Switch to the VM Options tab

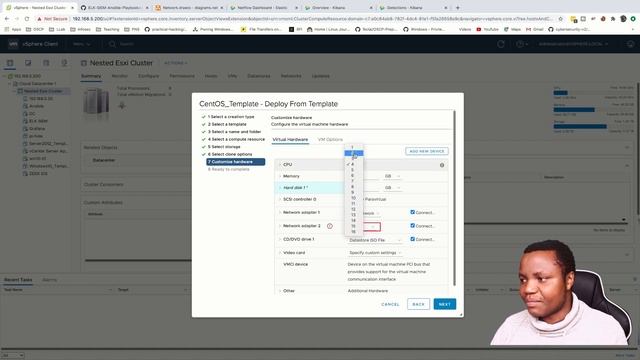[x=330, y=140]
